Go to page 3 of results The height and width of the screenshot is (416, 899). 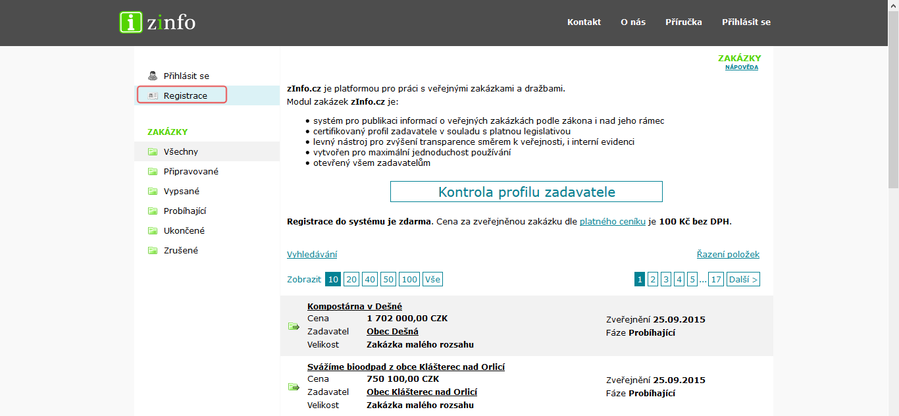tap(665, 280)
